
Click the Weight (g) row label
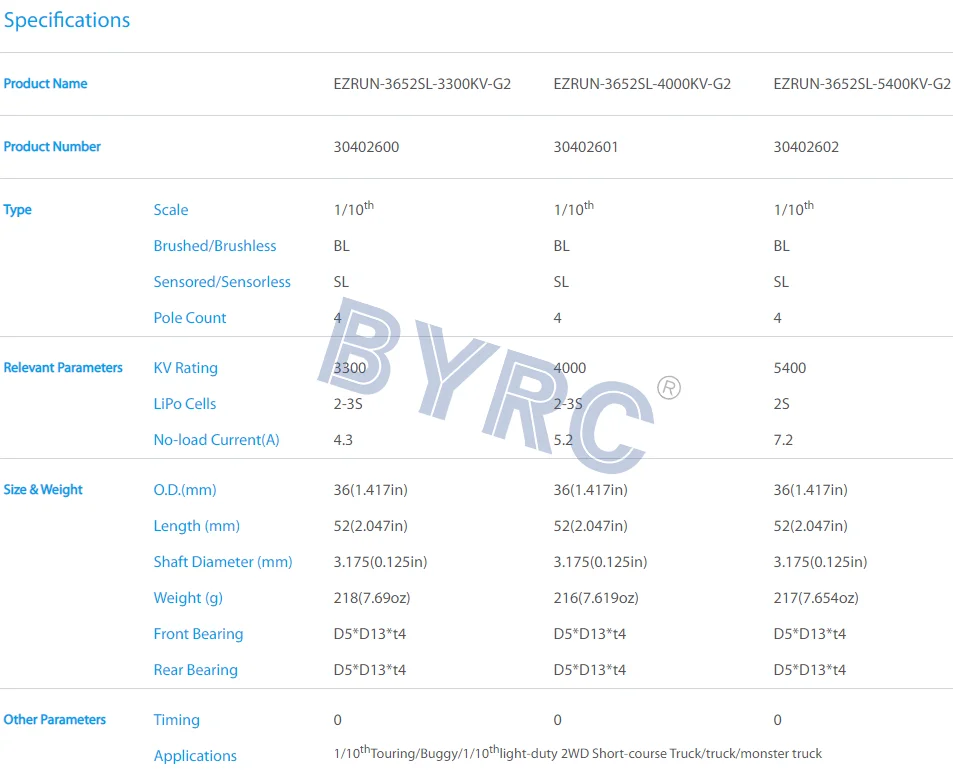188,598
